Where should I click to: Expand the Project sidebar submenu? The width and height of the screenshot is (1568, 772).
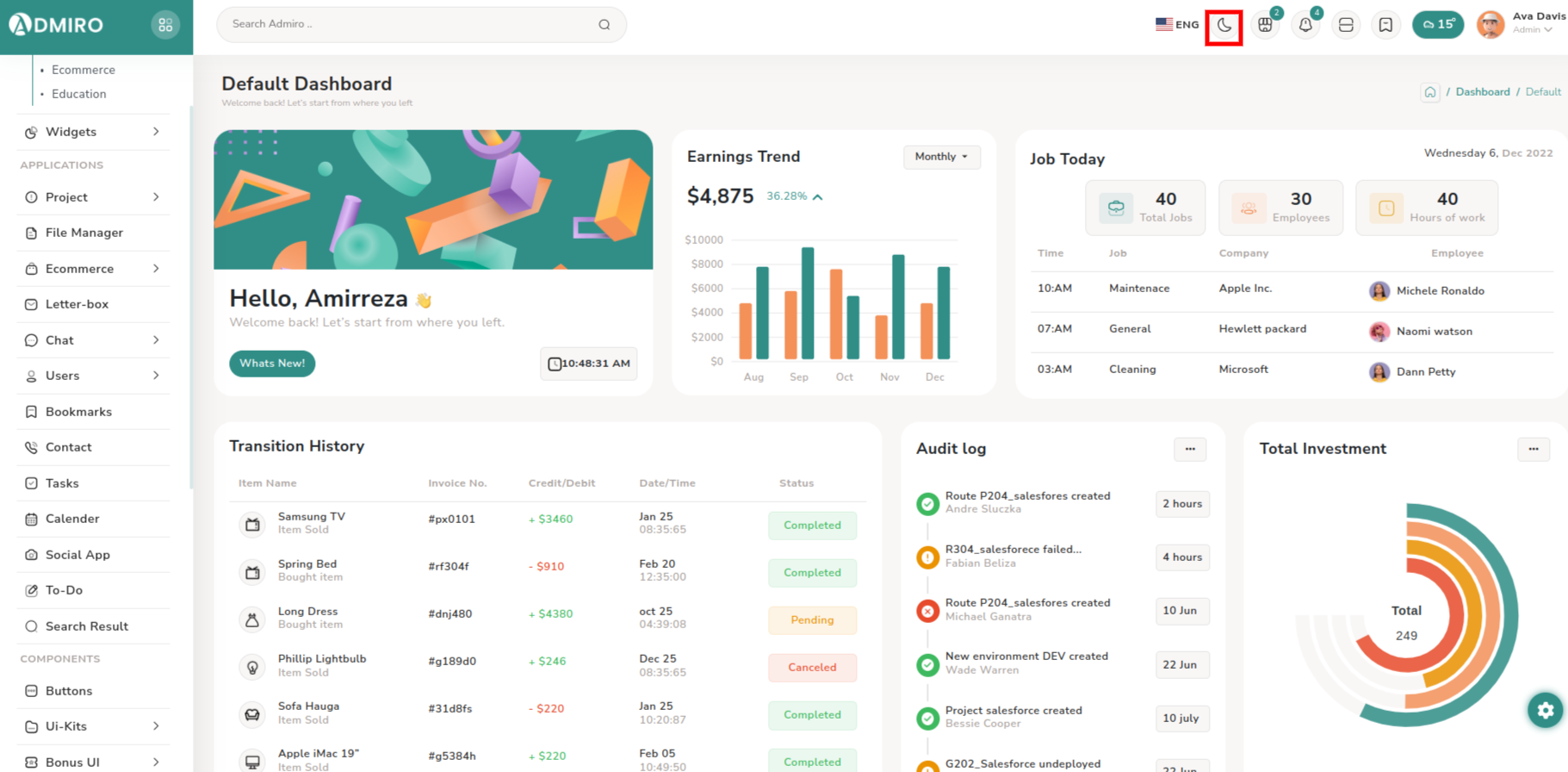[x=93, y=197]
